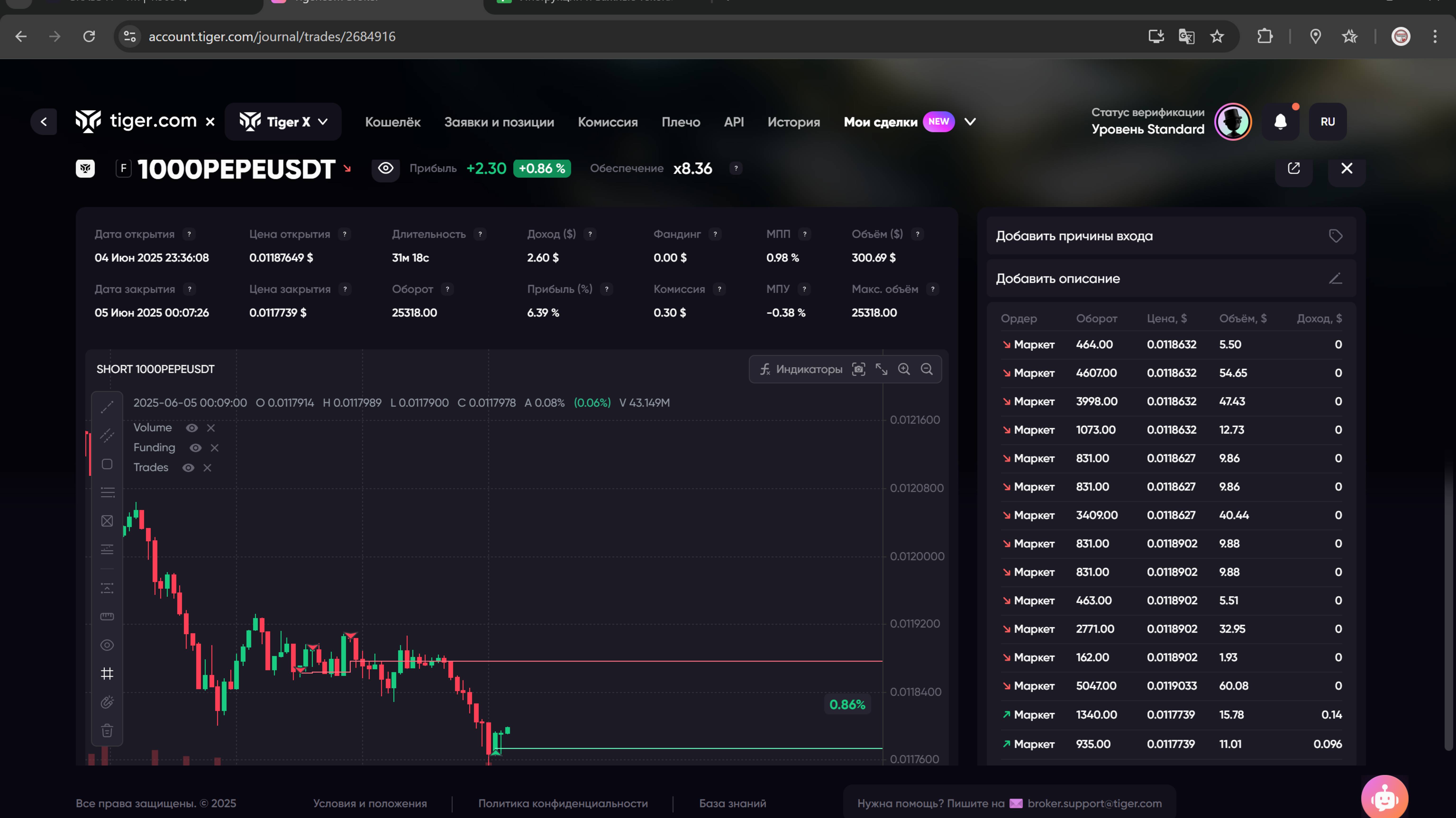
Task: Edit description via Добавить описание pencil
Action: click(x=1336, y=279)
